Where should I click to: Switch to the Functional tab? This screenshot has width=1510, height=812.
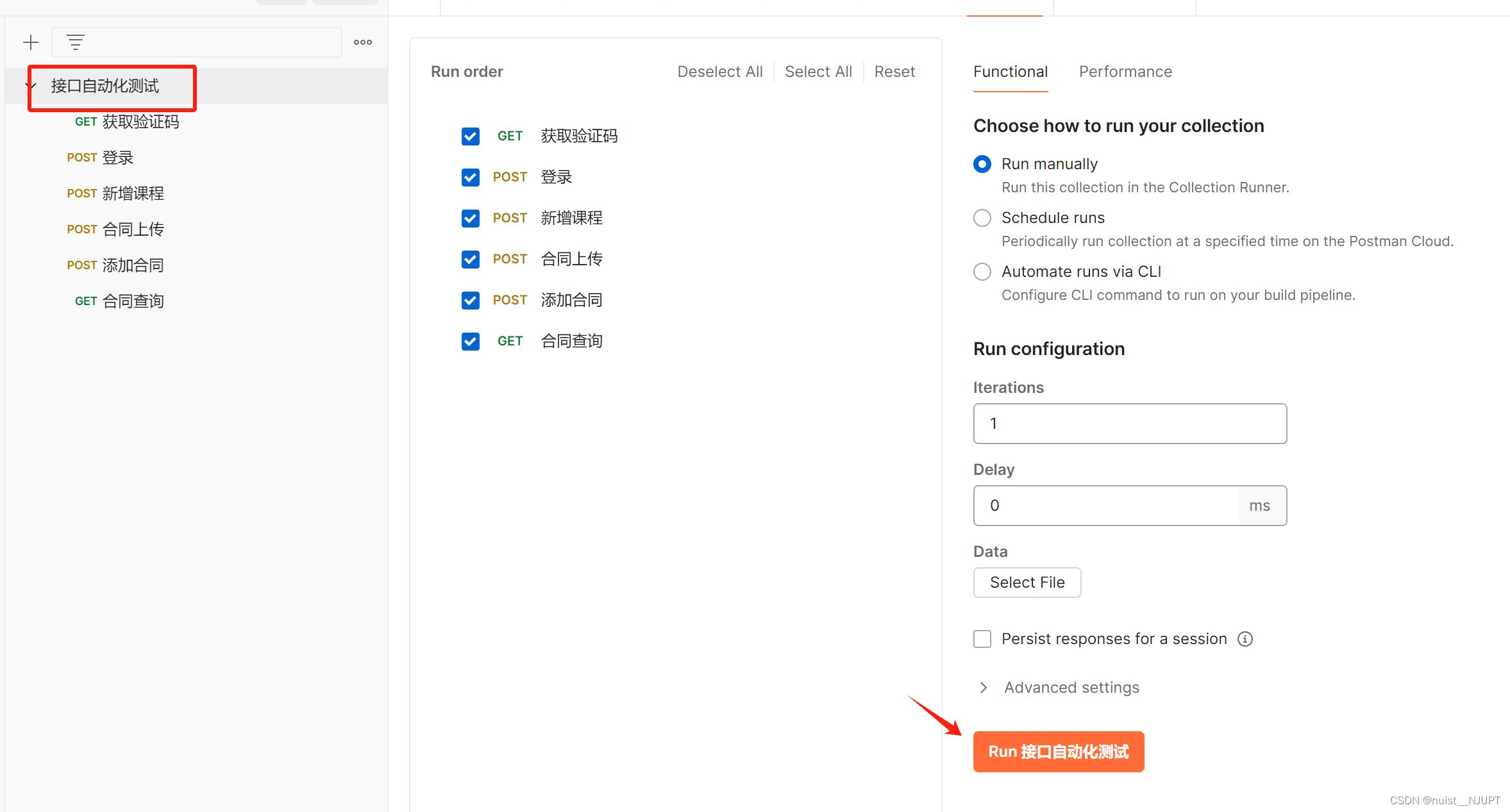coord(1011,72)
